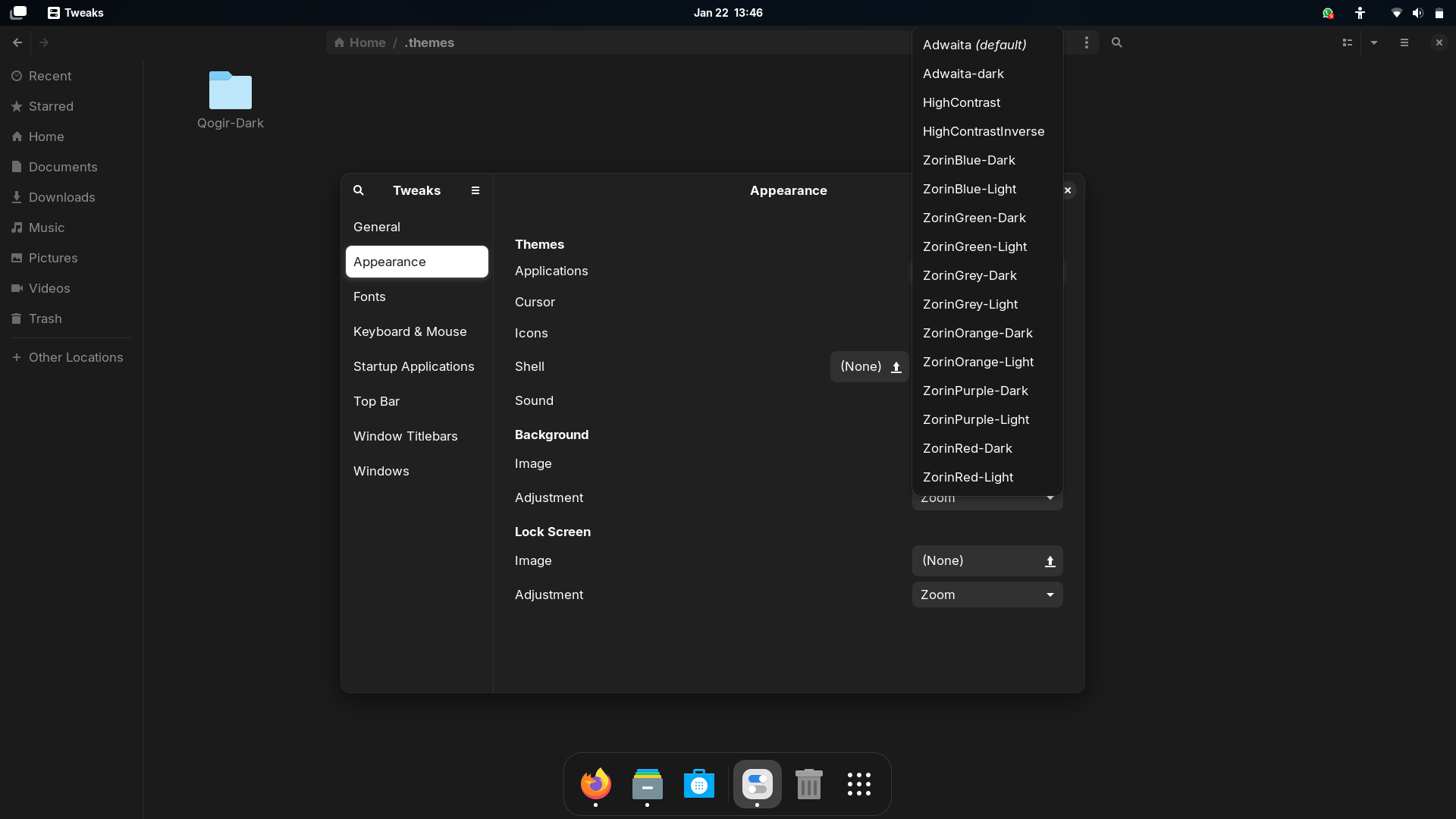Open the Tweaks hamburger menu
The width and height of the screenshot is (1456, 819).
475,190
